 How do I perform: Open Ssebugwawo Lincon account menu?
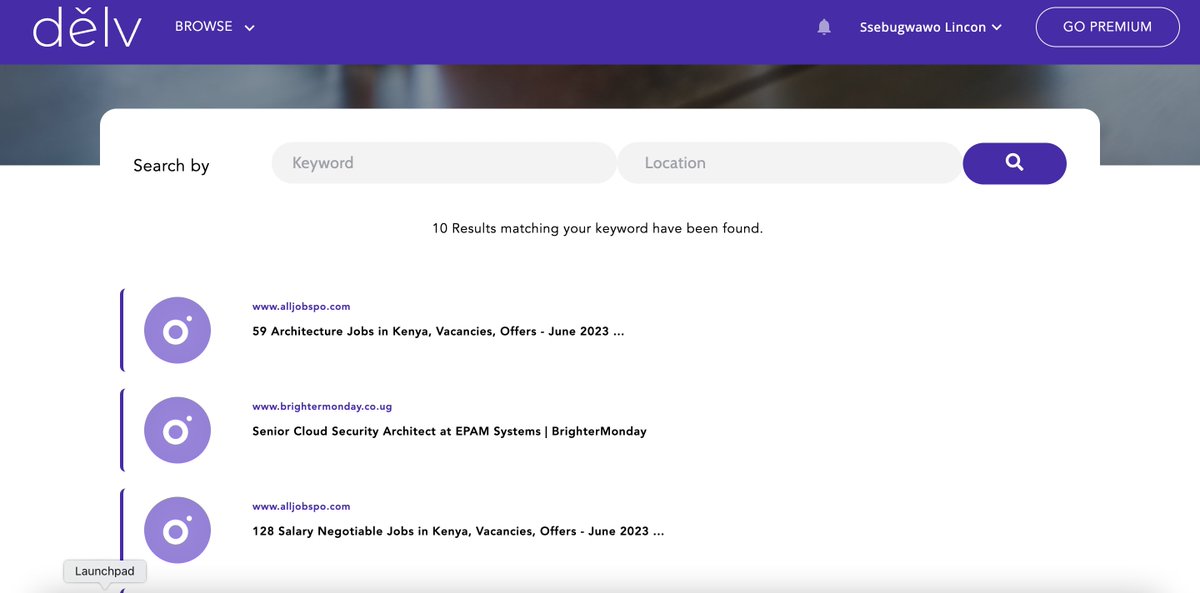pyautogui.click(x=930, y=27)
